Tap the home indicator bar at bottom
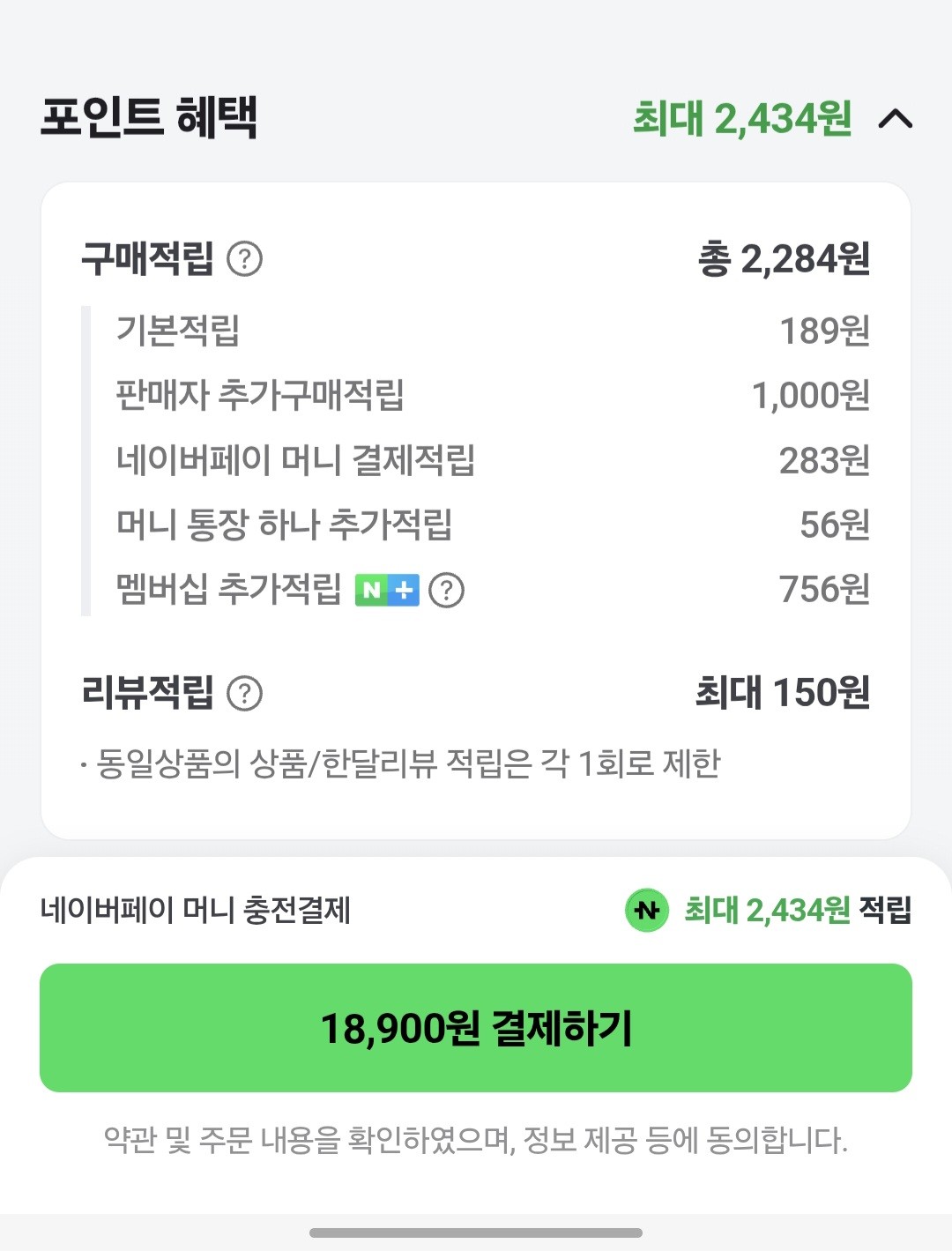 point(476,1232)
